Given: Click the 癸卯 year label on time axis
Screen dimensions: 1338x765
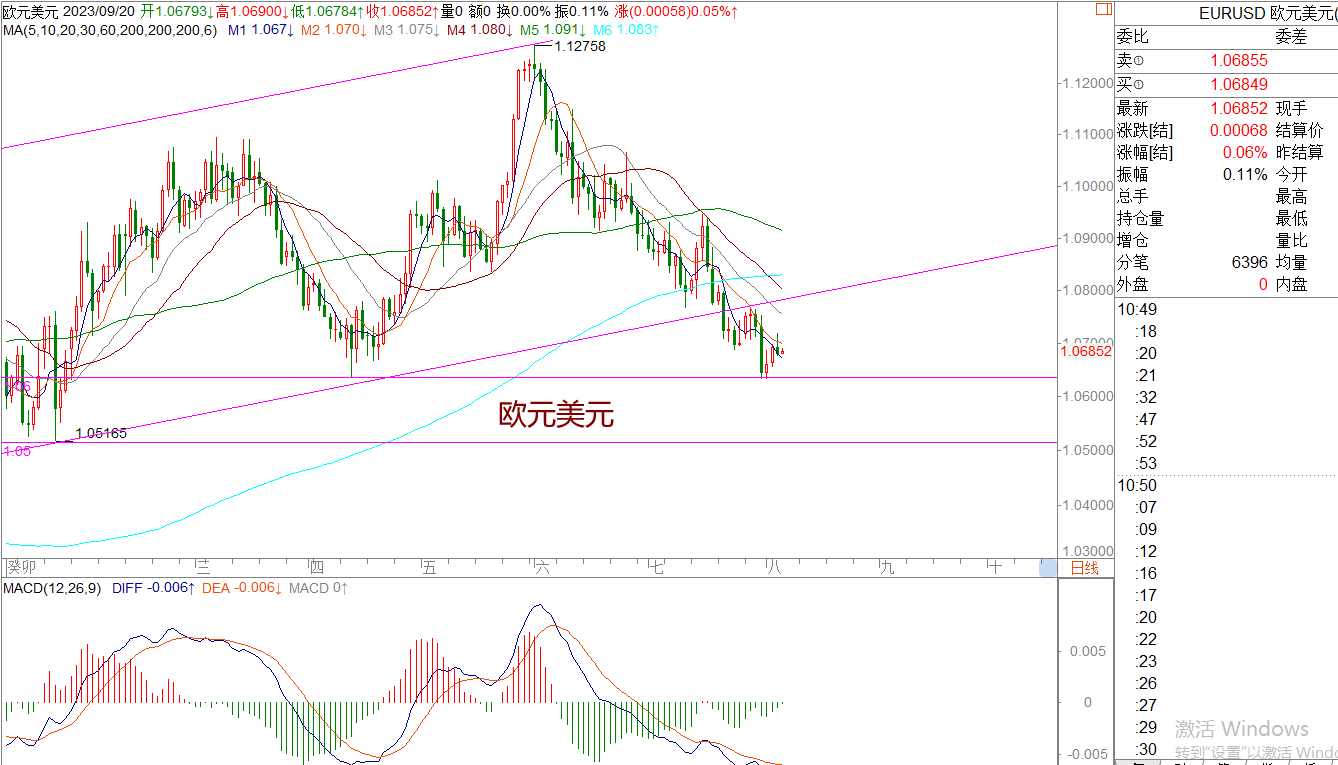Looking at the screenshot, I should 20,567.
